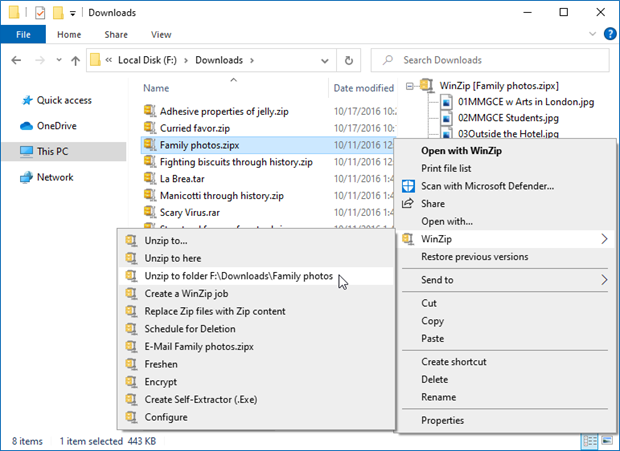Image resolution: width=620 pixels, height=451 pixels.
Task: Click the Quick access star icon
Action: click(27, 100)
